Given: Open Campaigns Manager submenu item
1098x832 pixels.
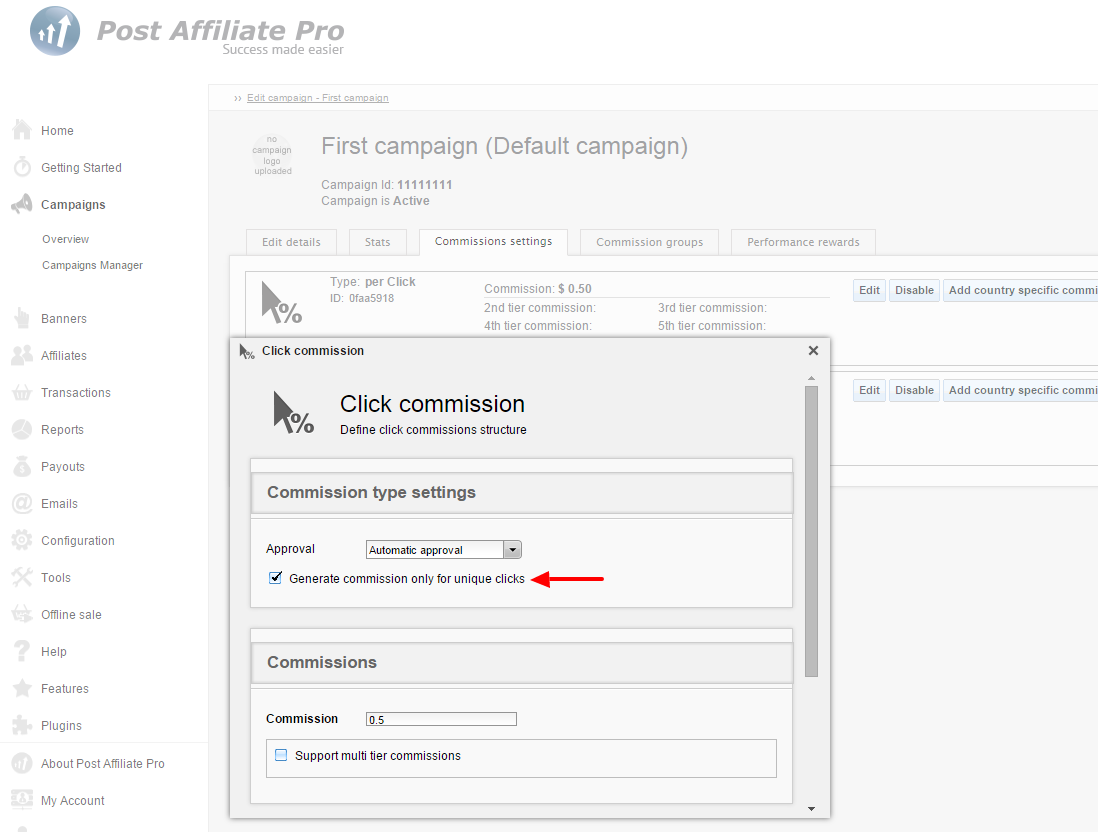Looking at the screenshot, I should pos(92,265).
